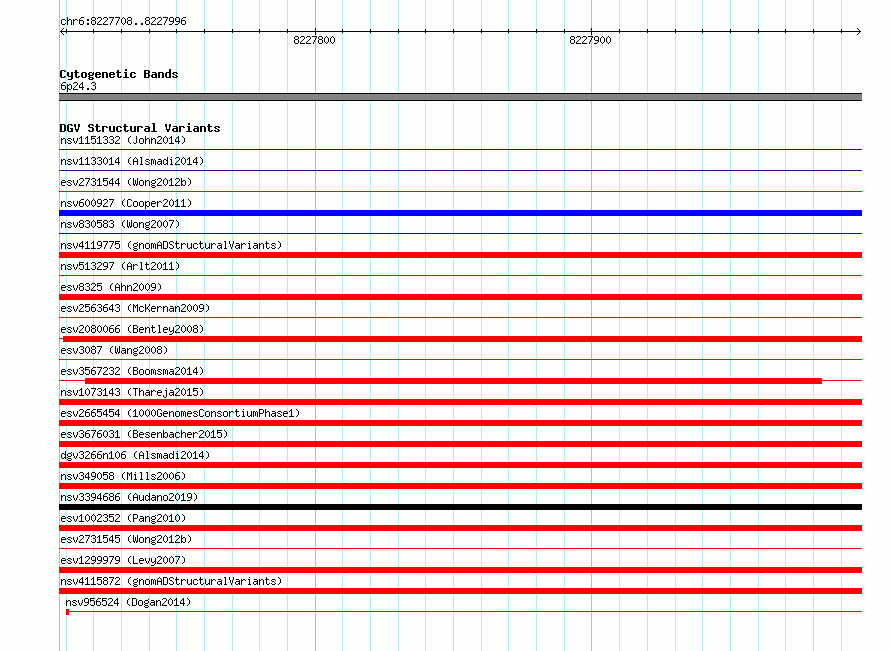This screenshot has height=651, width=890.
Task: Open variant esv2731545 (Wong2012b)
Action: tap(126, 539)
